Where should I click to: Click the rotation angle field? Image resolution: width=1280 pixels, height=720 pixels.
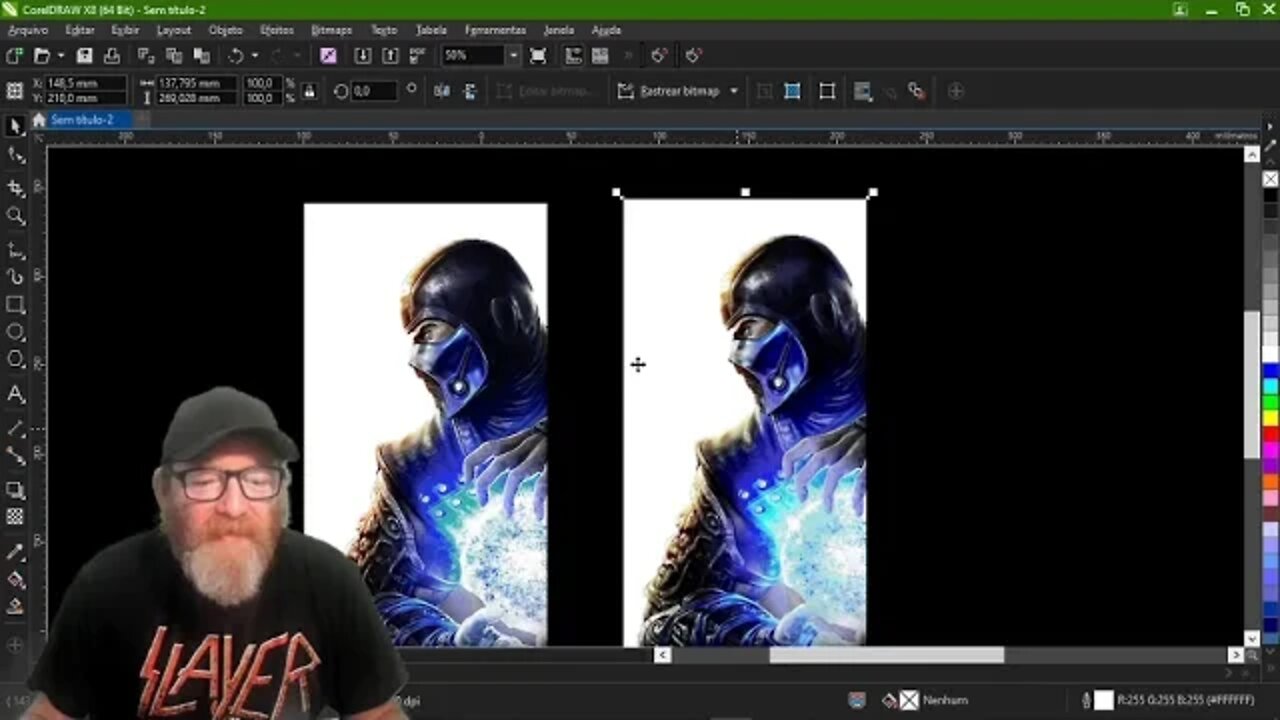tap(374, 91)
